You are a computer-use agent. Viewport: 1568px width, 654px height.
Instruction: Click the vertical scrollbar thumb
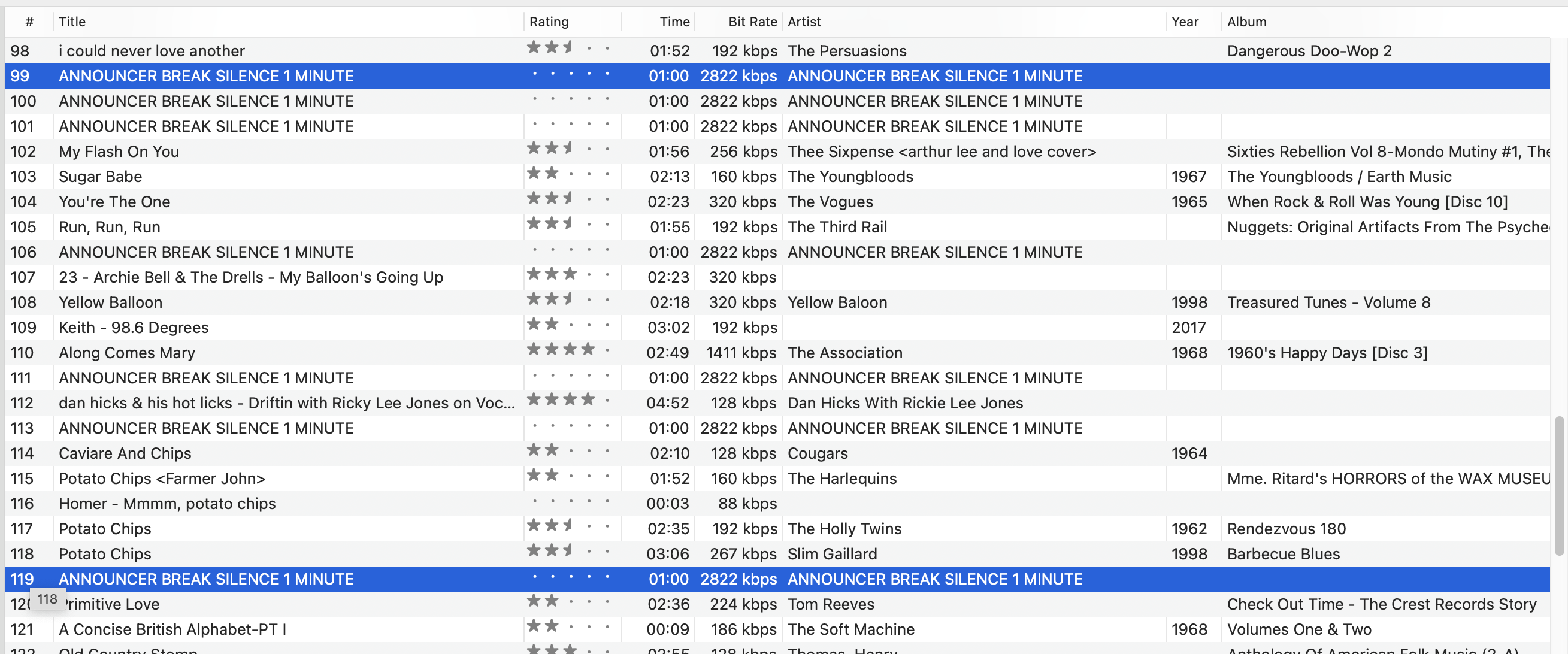click(1558, 485)
